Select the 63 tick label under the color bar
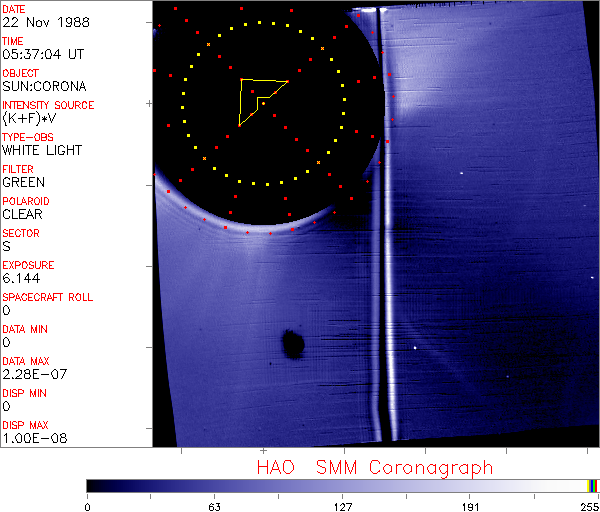This screenshot has height=512, width=600. (214, 505)
